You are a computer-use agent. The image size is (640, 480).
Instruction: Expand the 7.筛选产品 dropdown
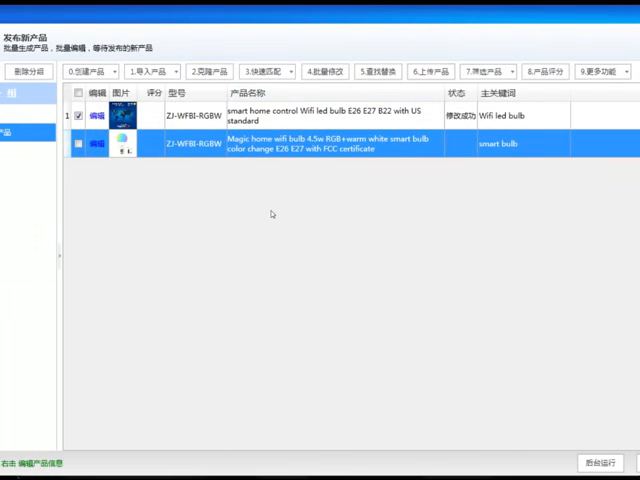[488, 72]
